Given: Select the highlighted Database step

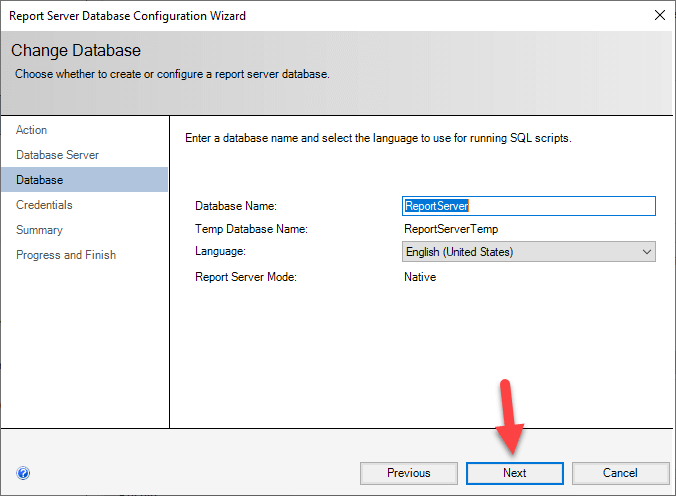Looking at the screenshot, I should pos(40,180).
